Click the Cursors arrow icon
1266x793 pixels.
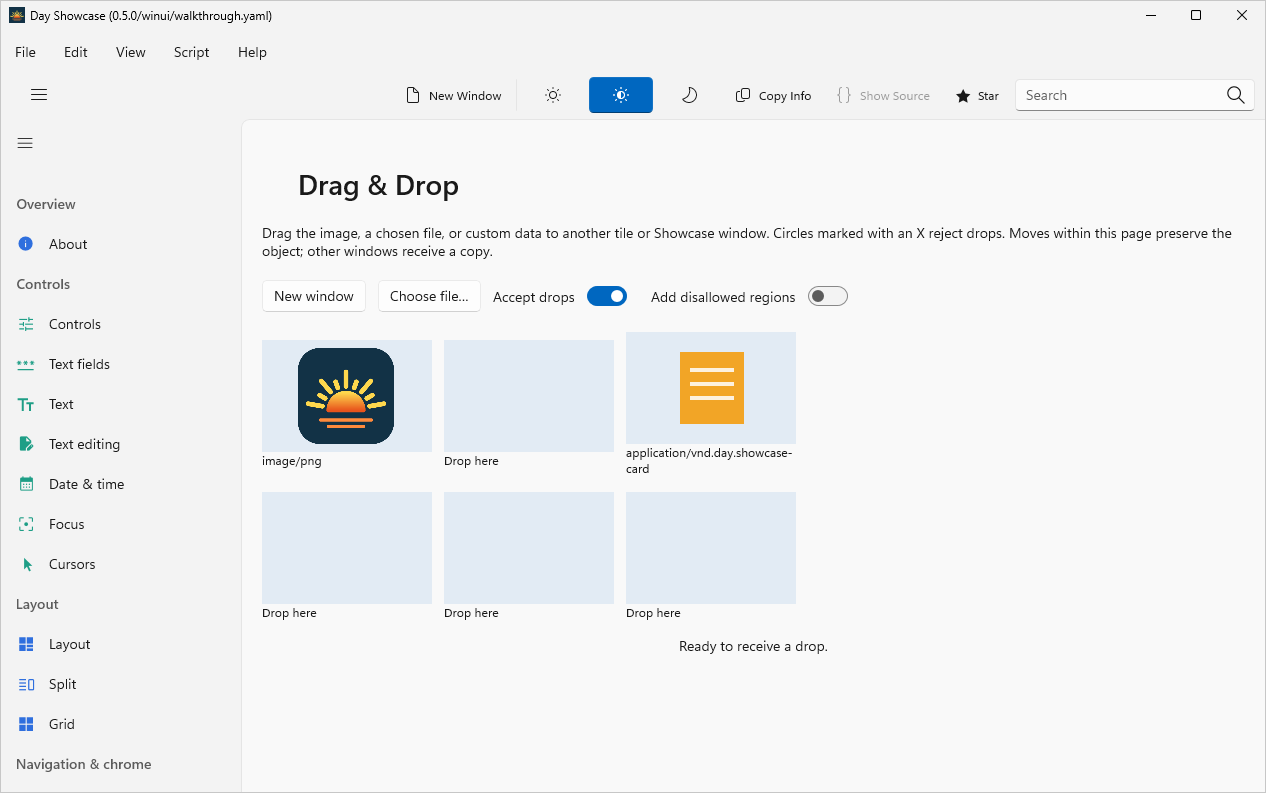click(x=27, y=564)
